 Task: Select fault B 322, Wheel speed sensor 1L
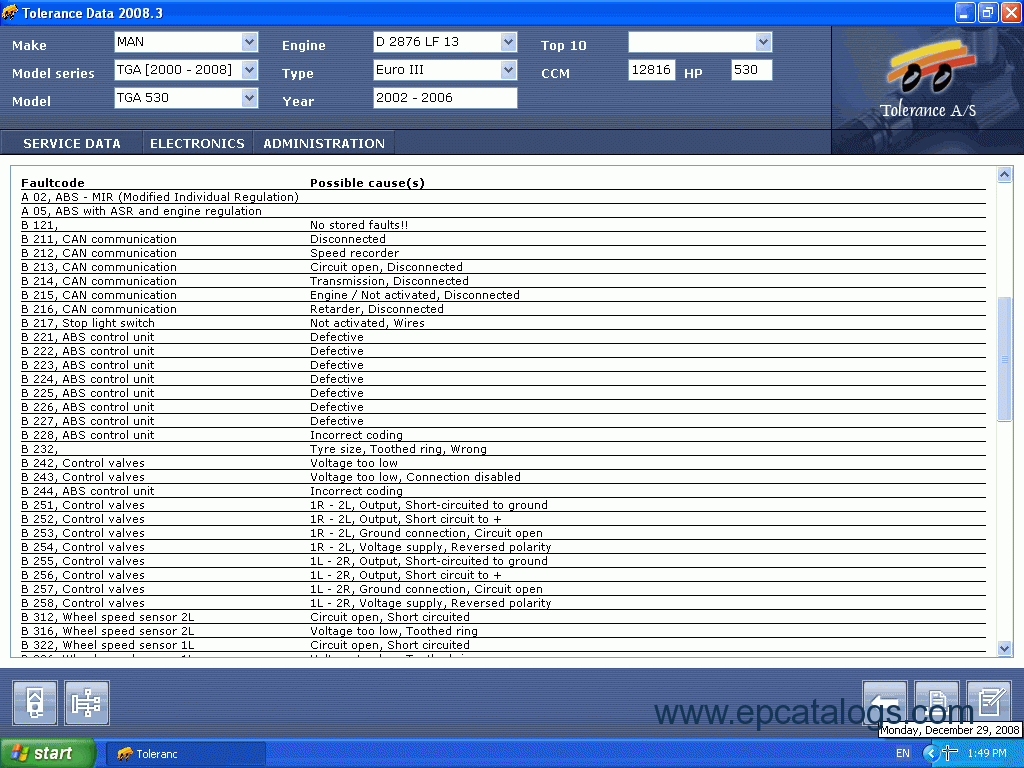click(x=503, y=646)
